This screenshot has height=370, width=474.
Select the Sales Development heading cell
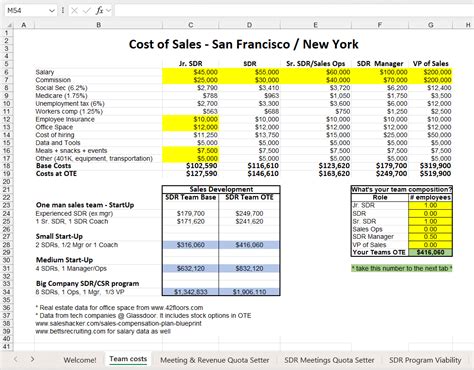click(221, 189)
